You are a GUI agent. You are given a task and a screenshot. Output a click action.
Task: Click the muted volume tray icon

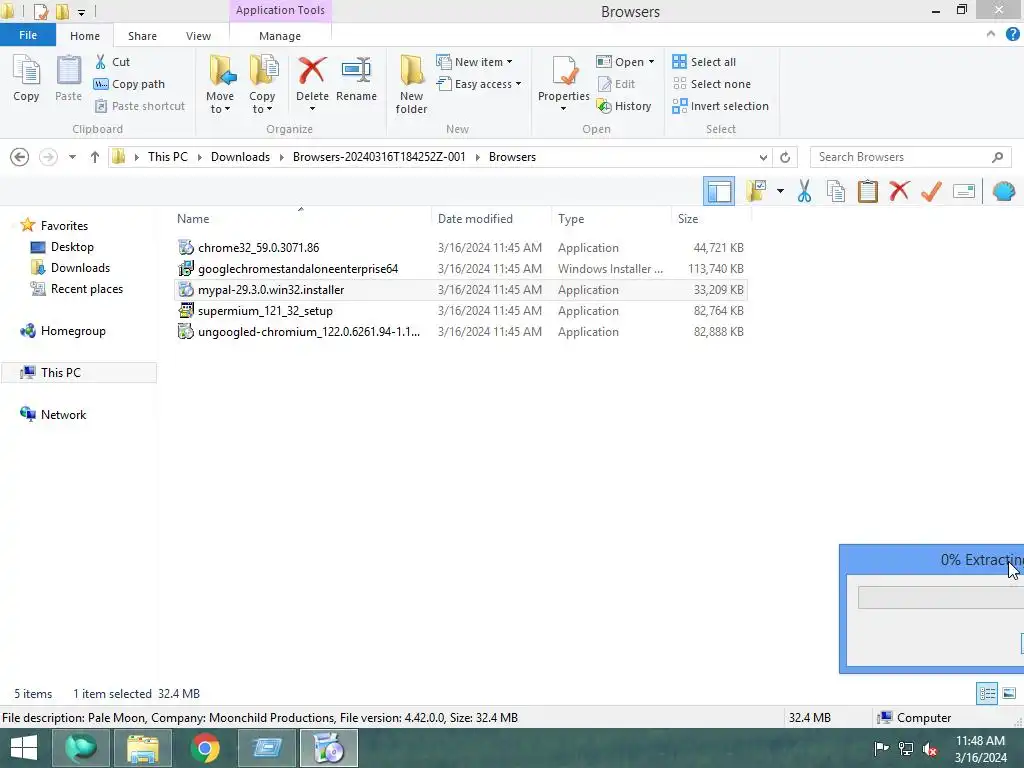click(x=929, y=748)
